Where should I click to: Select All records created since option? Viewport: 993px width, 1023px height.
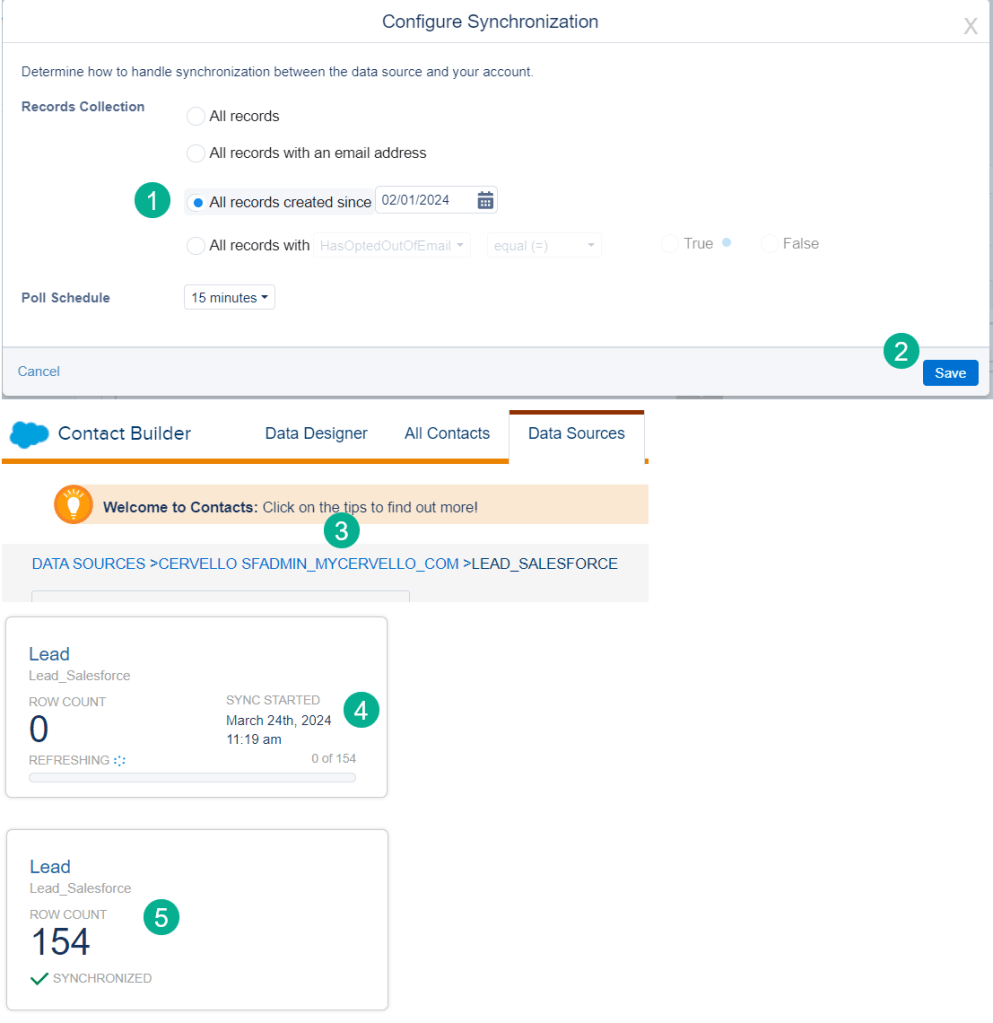198,203
